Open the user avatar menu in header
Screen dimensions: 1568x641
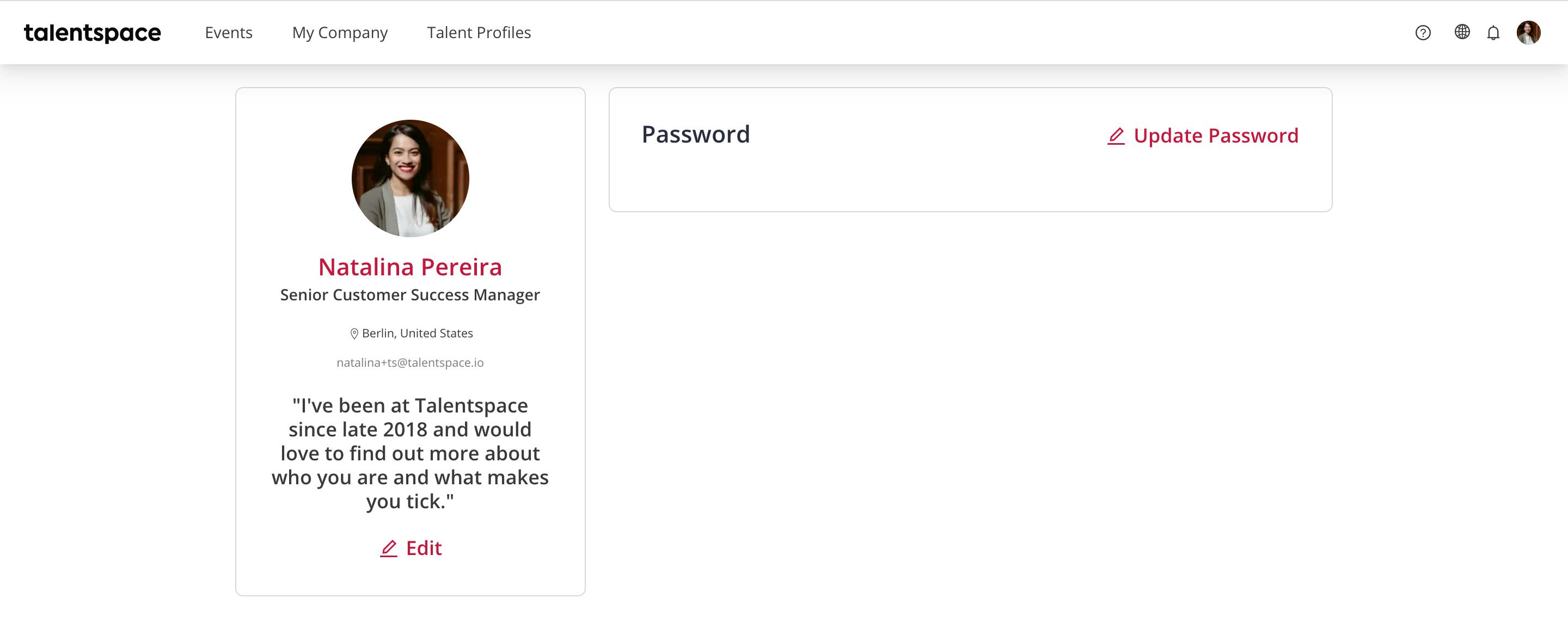pyautogui.click(x=1528, y=32)
